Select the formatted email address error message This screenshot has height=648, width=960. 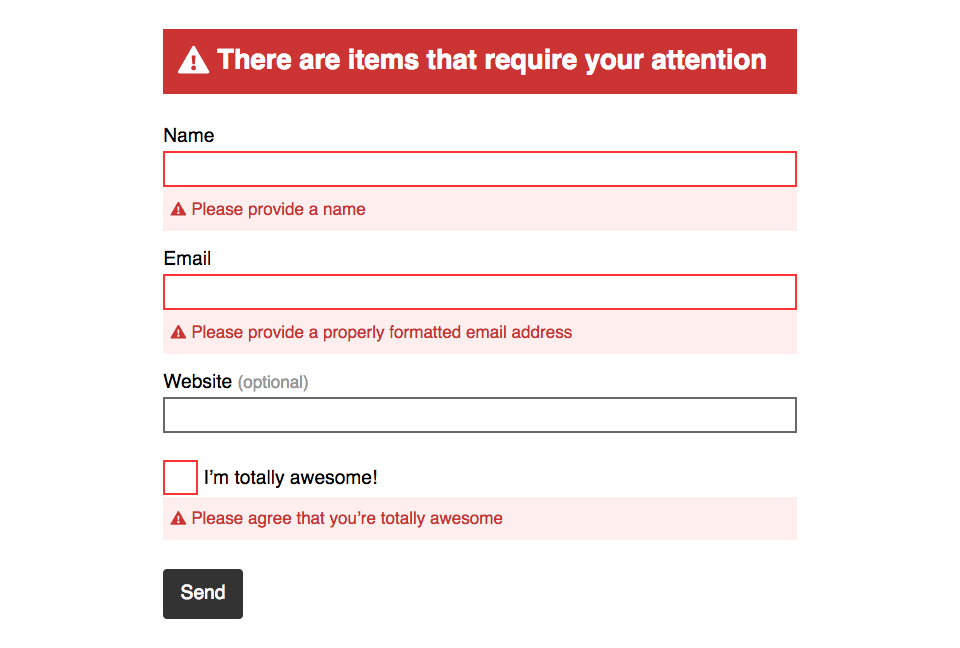click(381, 332)
